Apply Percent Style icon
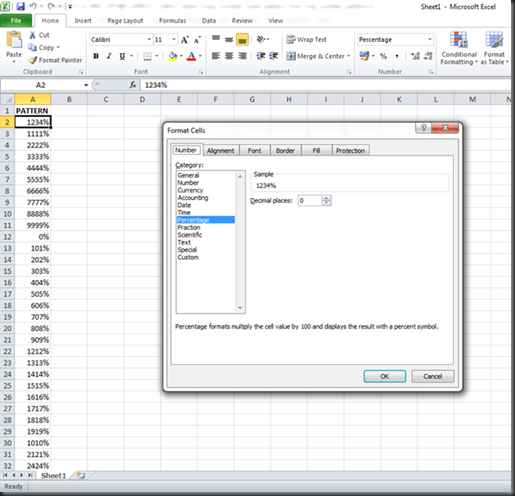The width and height of the screenshot is (515, 496). pos(384,56)
